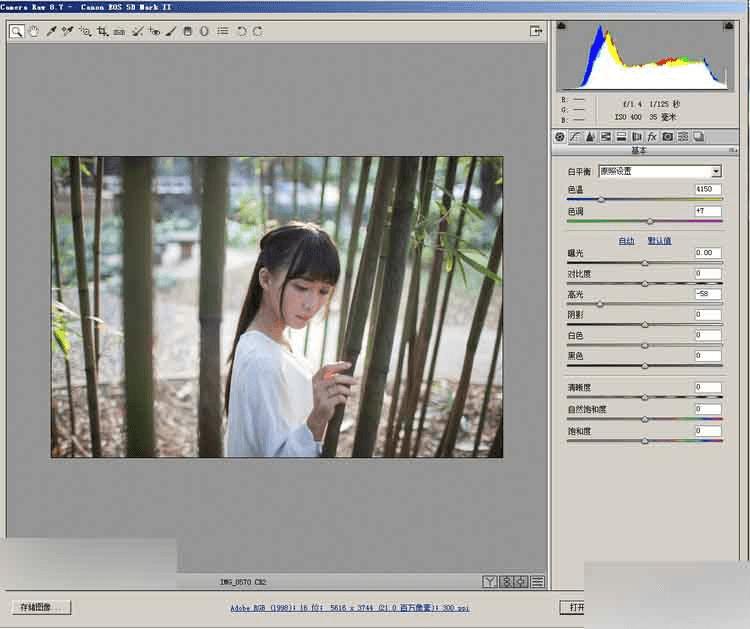Viewport: 750px width, 629px height.
Task: Click the 曝光 exposure slider handle
Action: pos(645,263)
